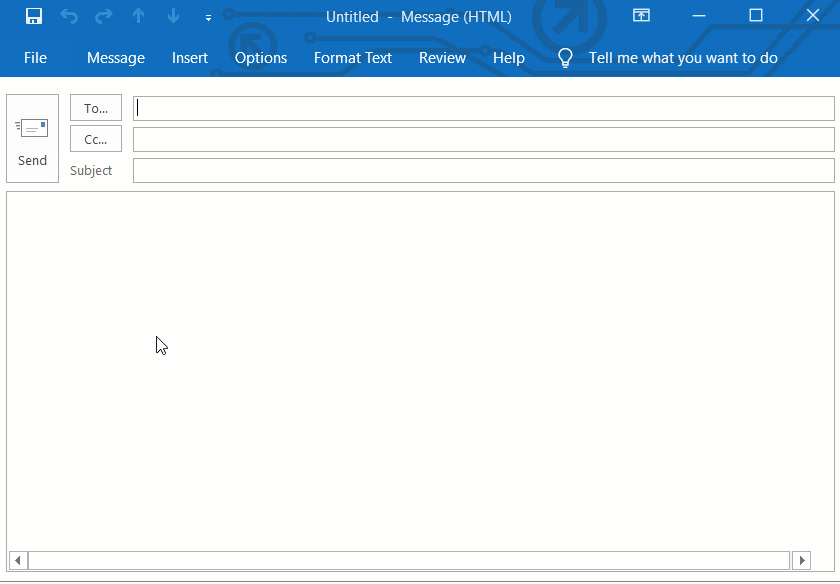Click Tell me what you want to do

[683, 58]
